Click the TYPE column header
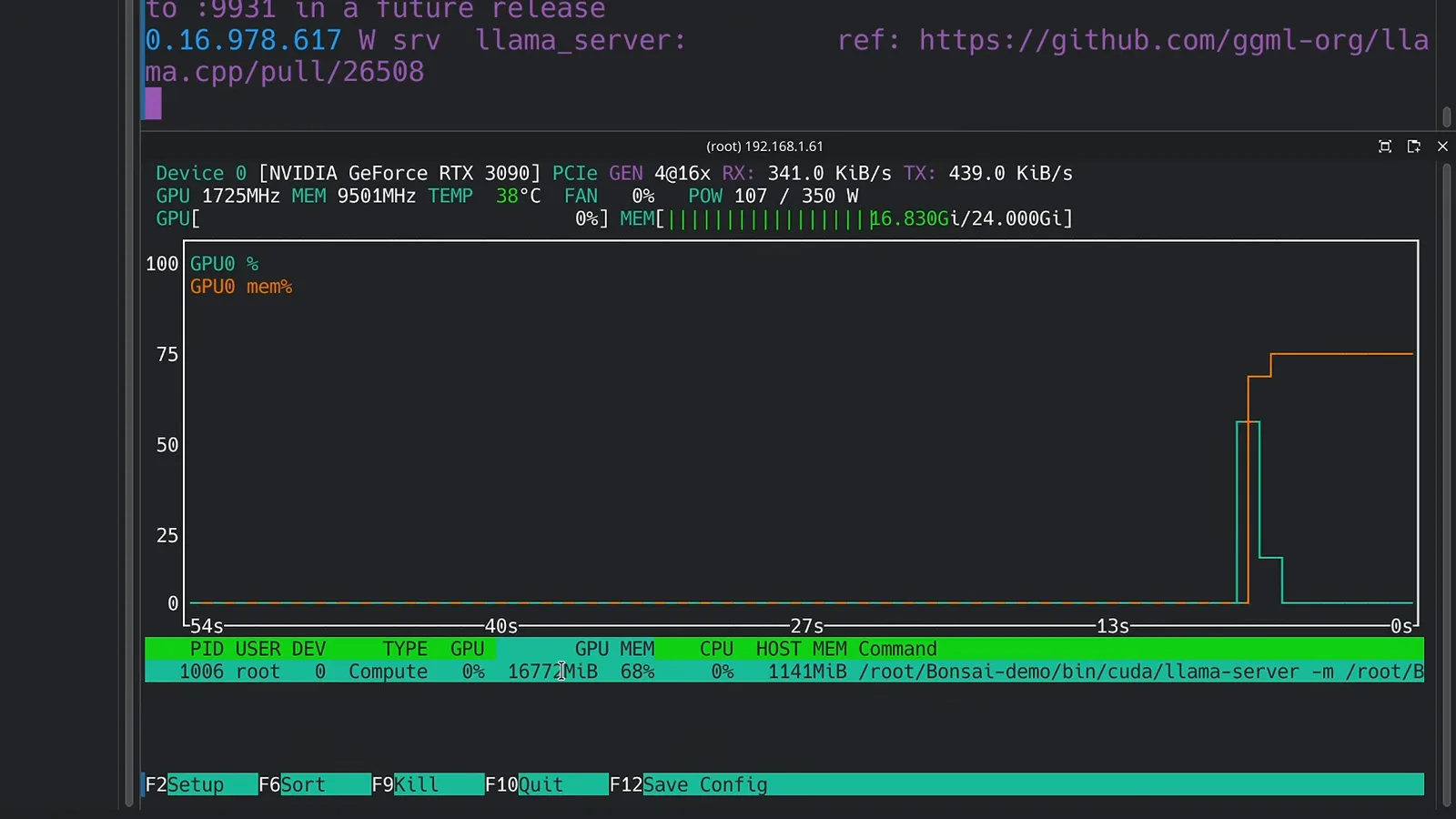The height and width of the screenshot is (819, 1456). click(405, 649)
